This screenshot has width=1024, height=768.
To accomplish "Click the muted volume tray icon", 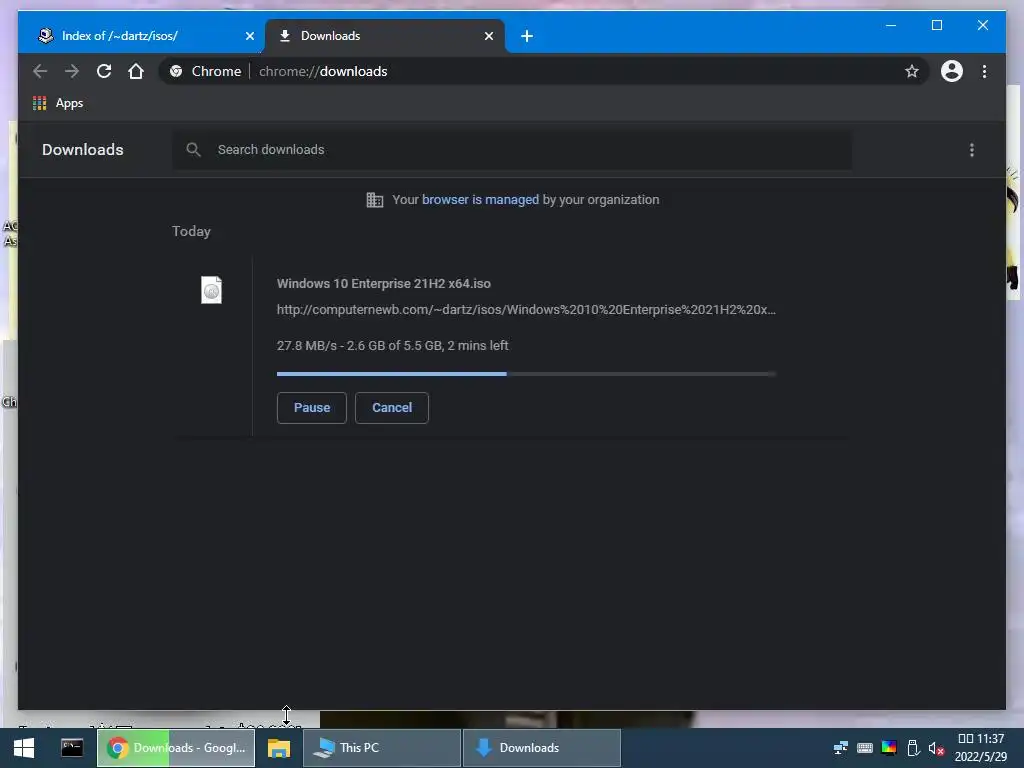I will coord(936,748).
